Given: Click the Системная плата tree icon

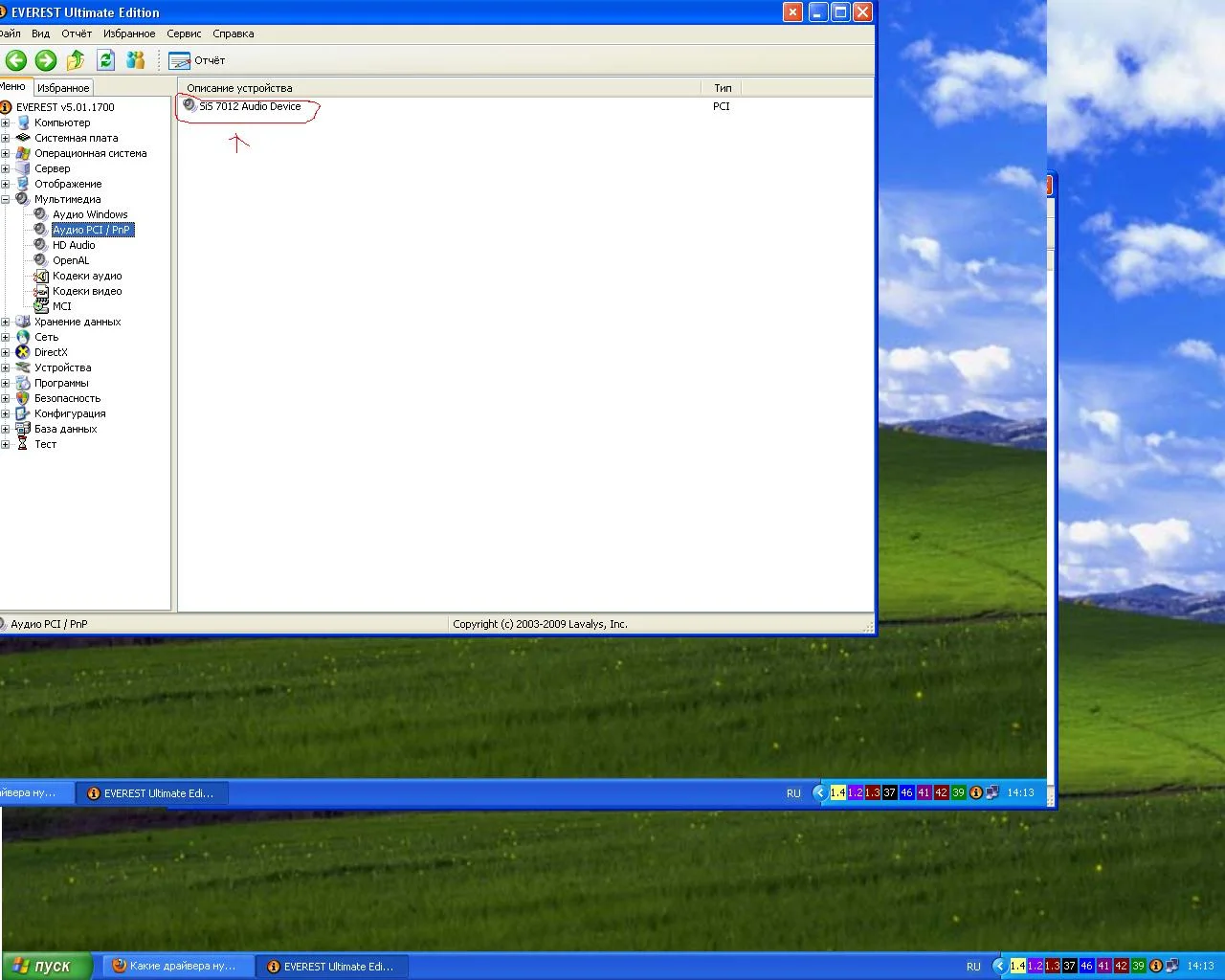Looking at the screenshot, I should pyautogui.click(x=23, y=138).
